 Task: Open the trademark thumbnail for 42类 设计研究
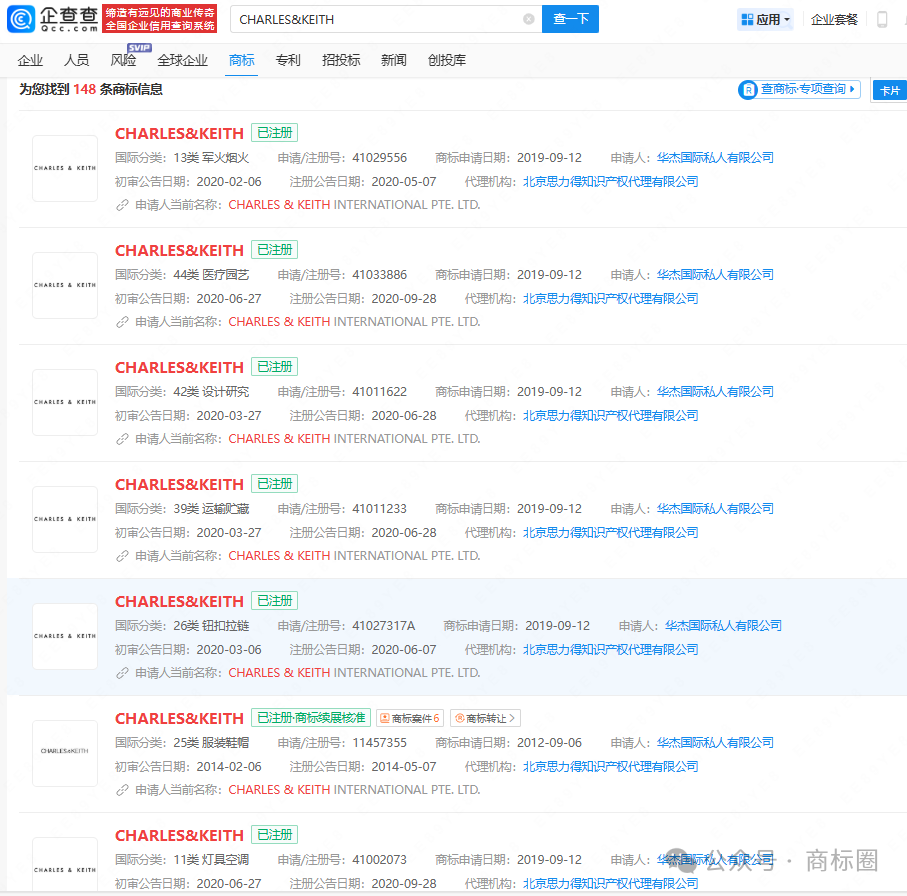click(65, 402)
